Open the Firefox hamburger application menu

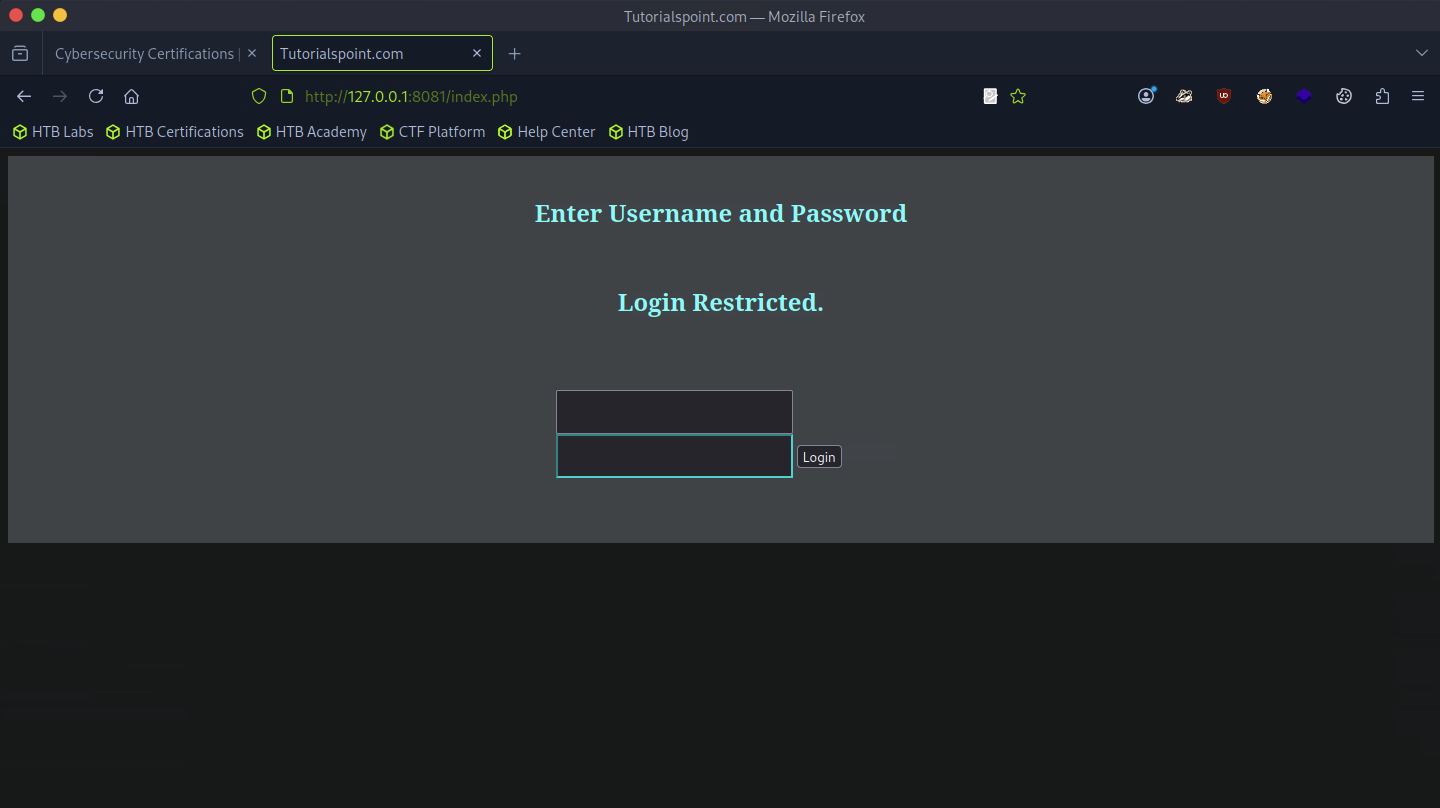1417,96
